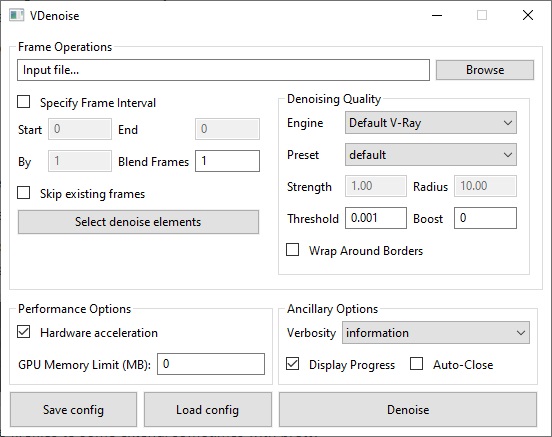Enable Wrap Around Borders checkbox
Image resolution: width=552 pixels, height=437 pixels.
coord(293,250)
